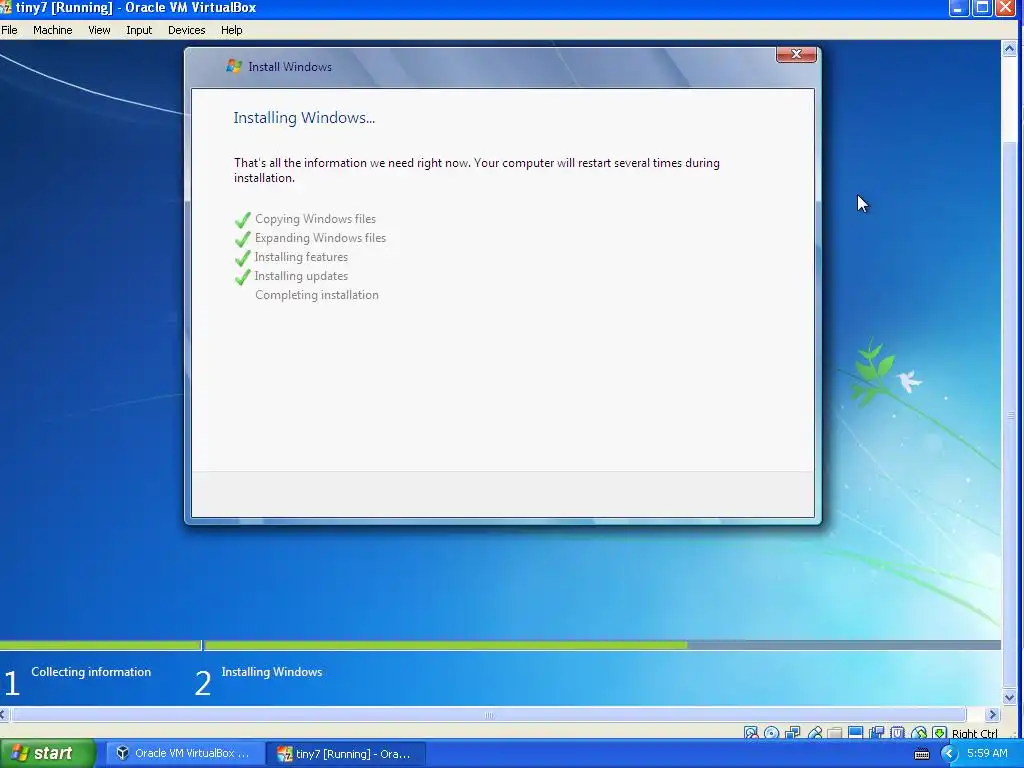This screenshot has width=1024, height=768.
Task: Close the Install Windows dialog
Action: pos(796,54)
